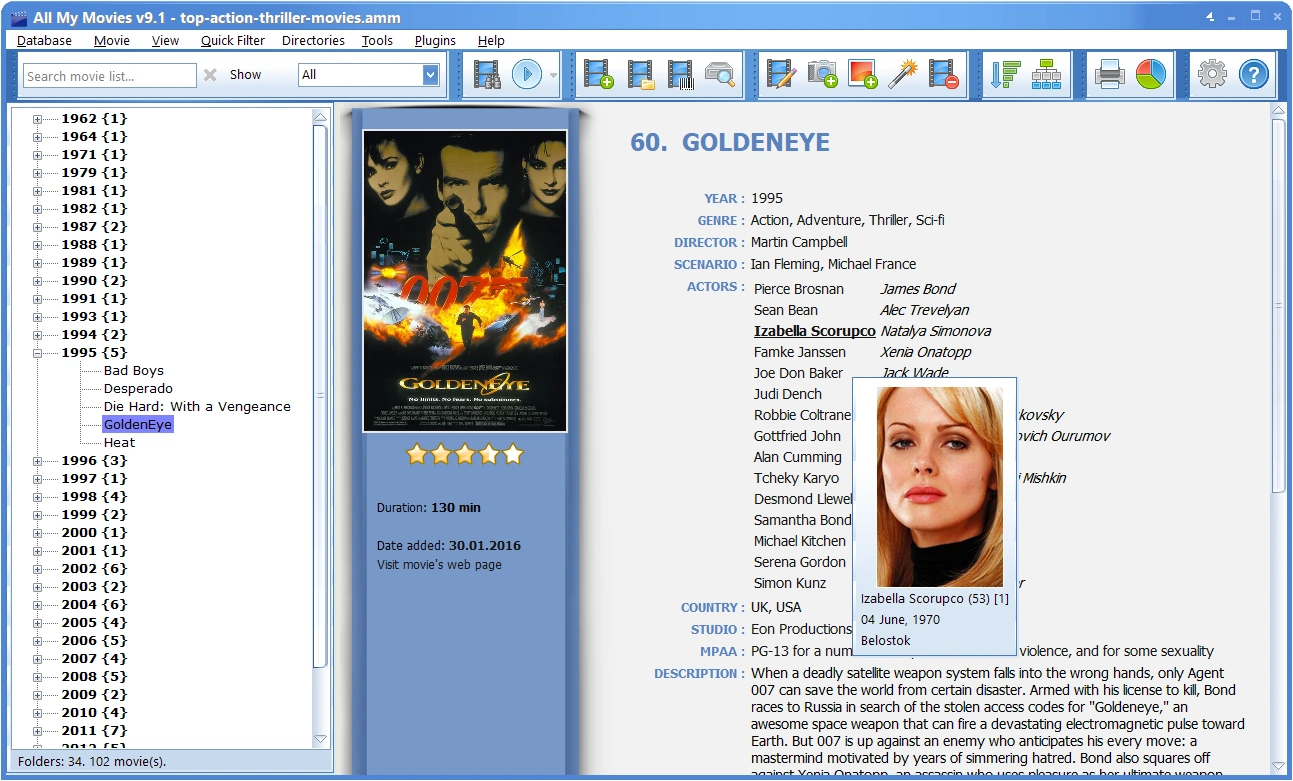Click actor Sean Bean
The height and width of the screenshot is (781, 1293).
(x=786, y=310)
